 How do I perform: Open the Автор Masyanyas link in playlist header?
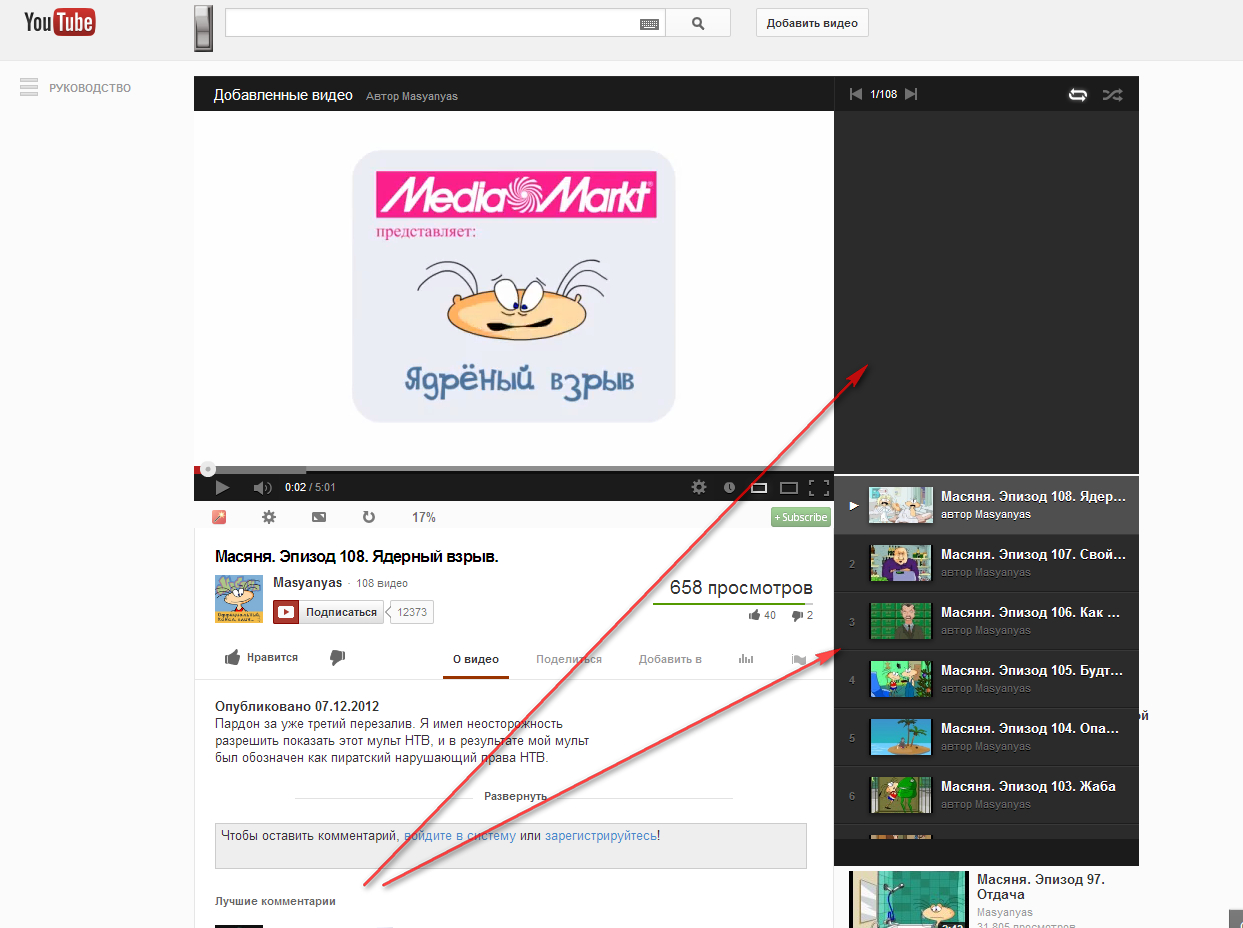click(412, 96)
